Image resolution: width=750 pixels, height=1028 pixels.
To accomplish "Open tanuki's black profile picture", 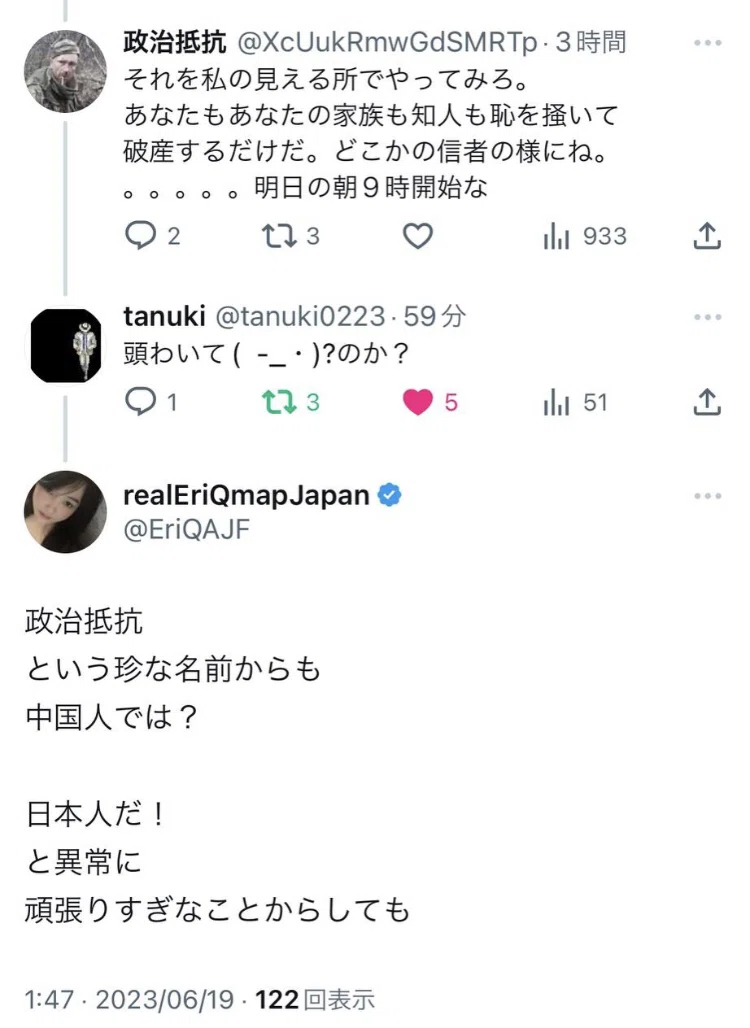I will [65, 346].
